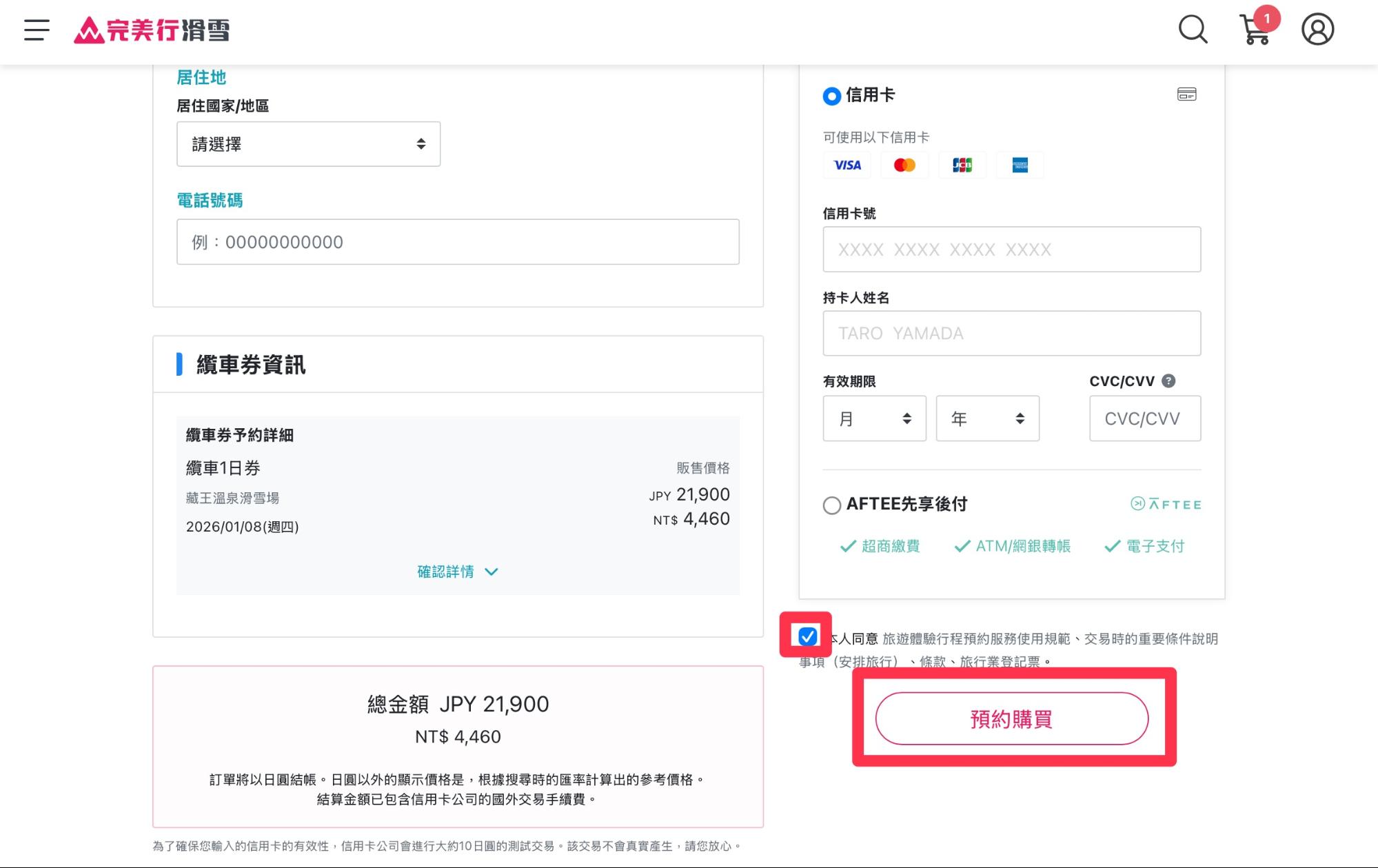Select the JCB card logo
This screenshot has width=1378, height=868.
click(962, 165)
